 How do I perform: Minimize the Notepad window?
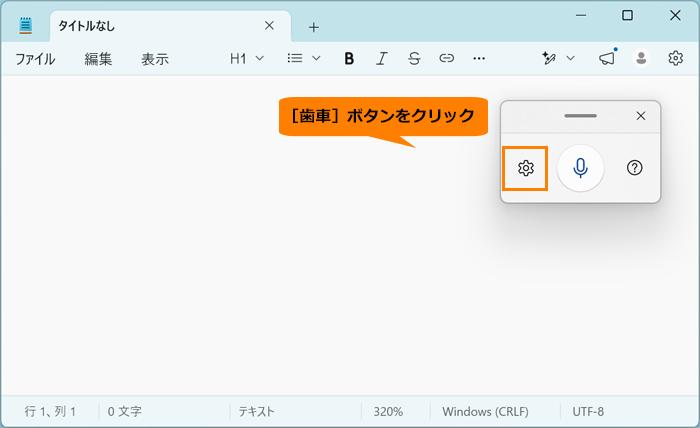(581, 16)
